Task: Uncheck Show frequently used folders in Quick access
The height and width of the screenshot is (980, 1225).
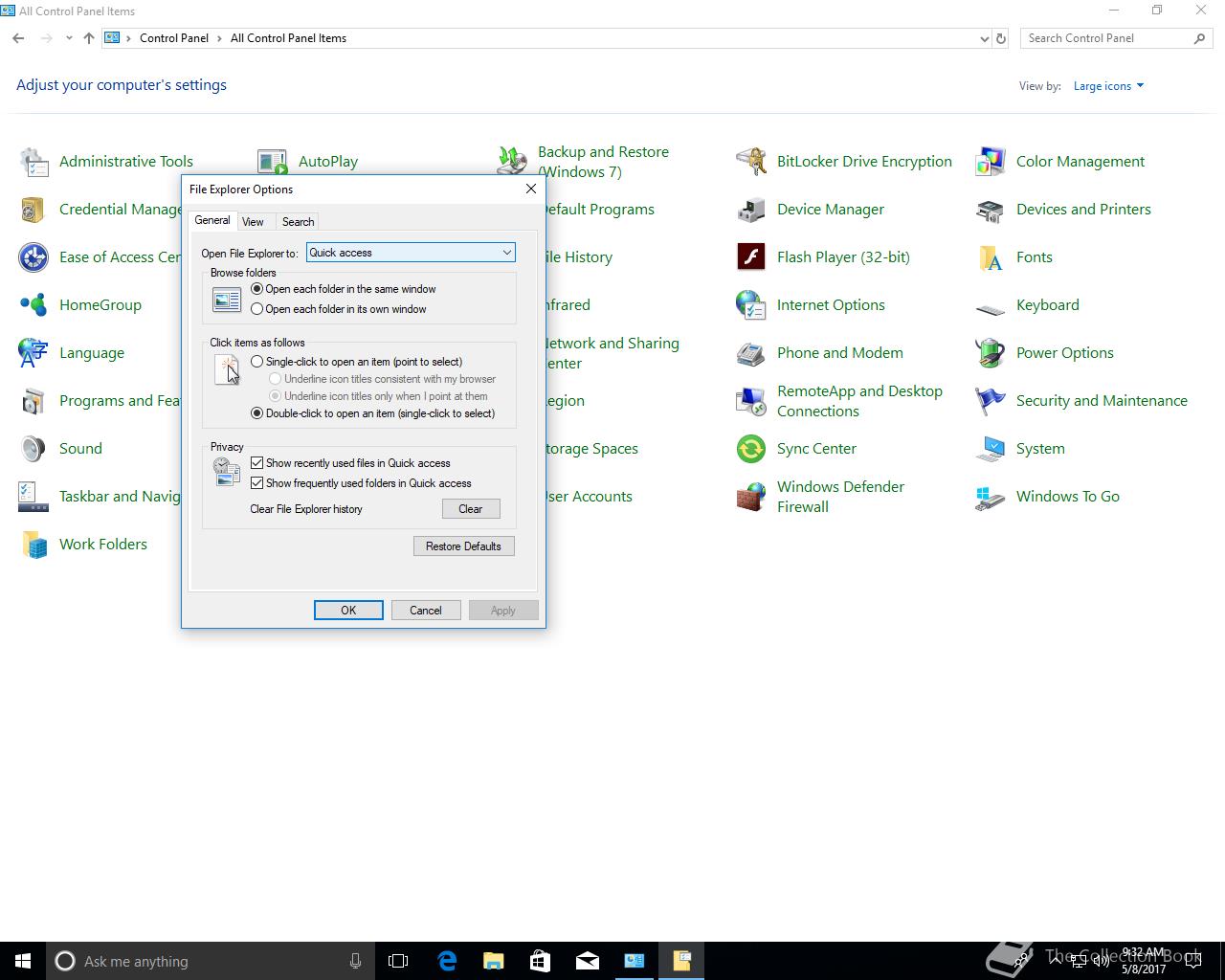Action: pyautogui.click(x=256, y=483)
